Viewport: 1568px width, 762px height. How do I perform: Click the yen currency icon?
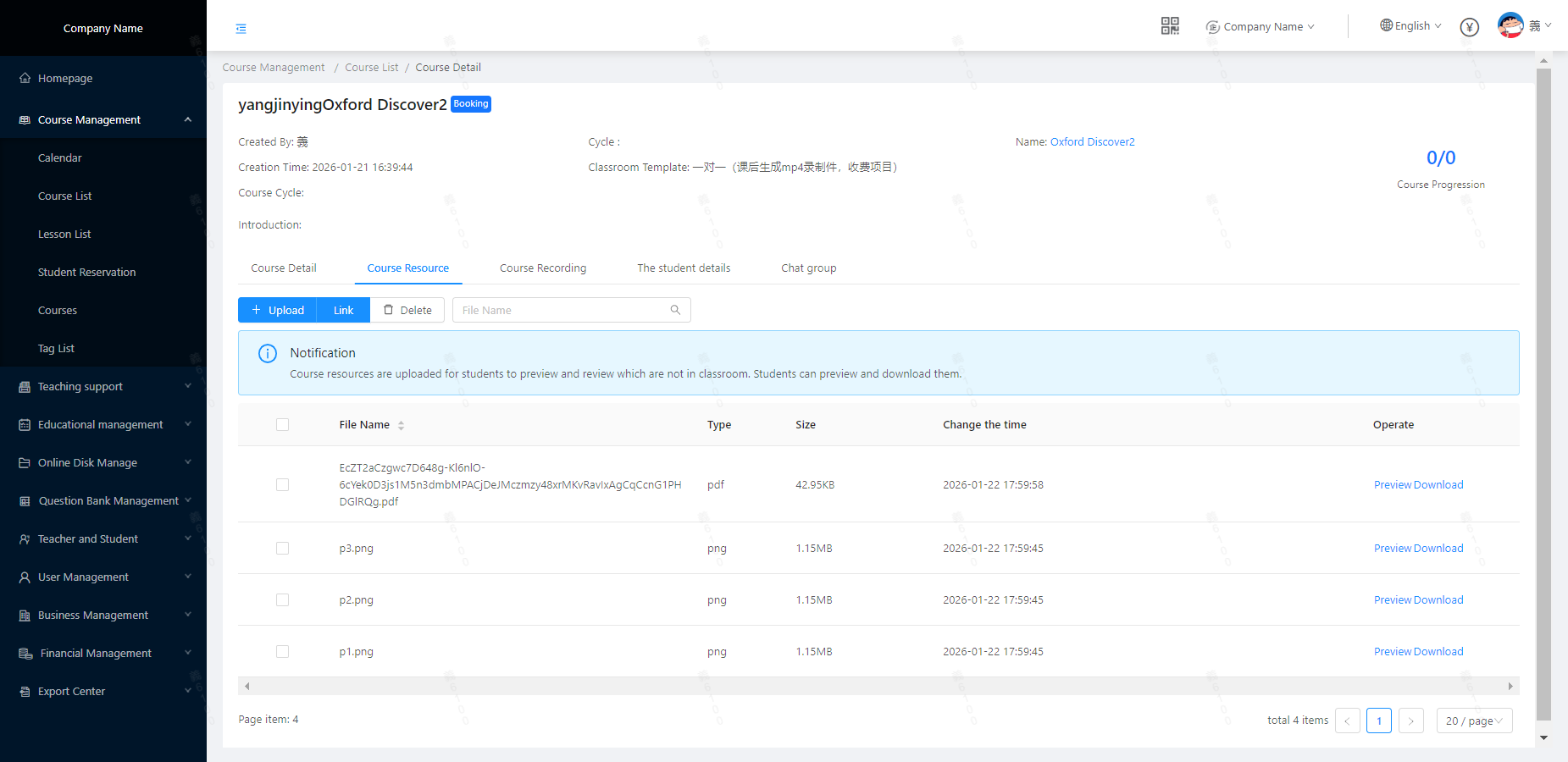point(1470,27)
